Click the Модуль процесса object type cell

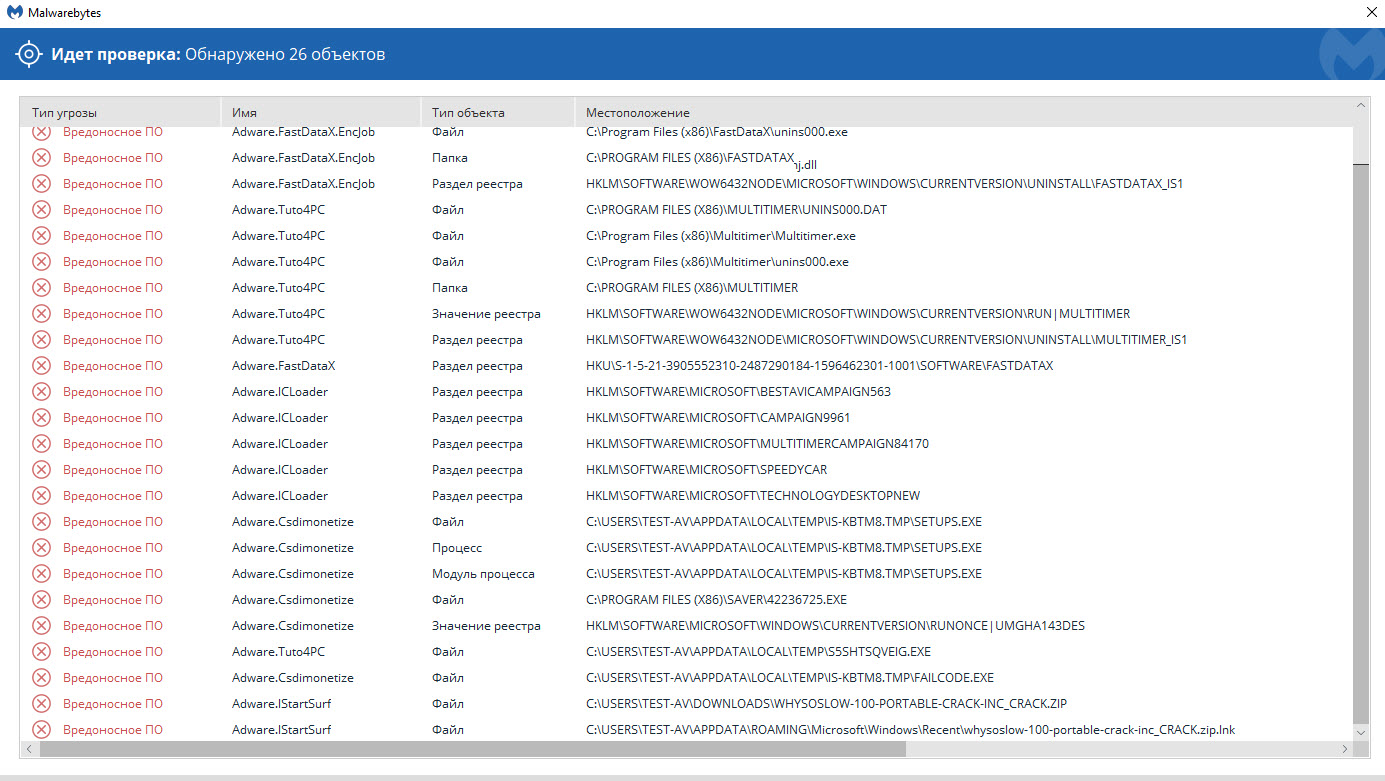pyautogui.click(x=483, y=574)
